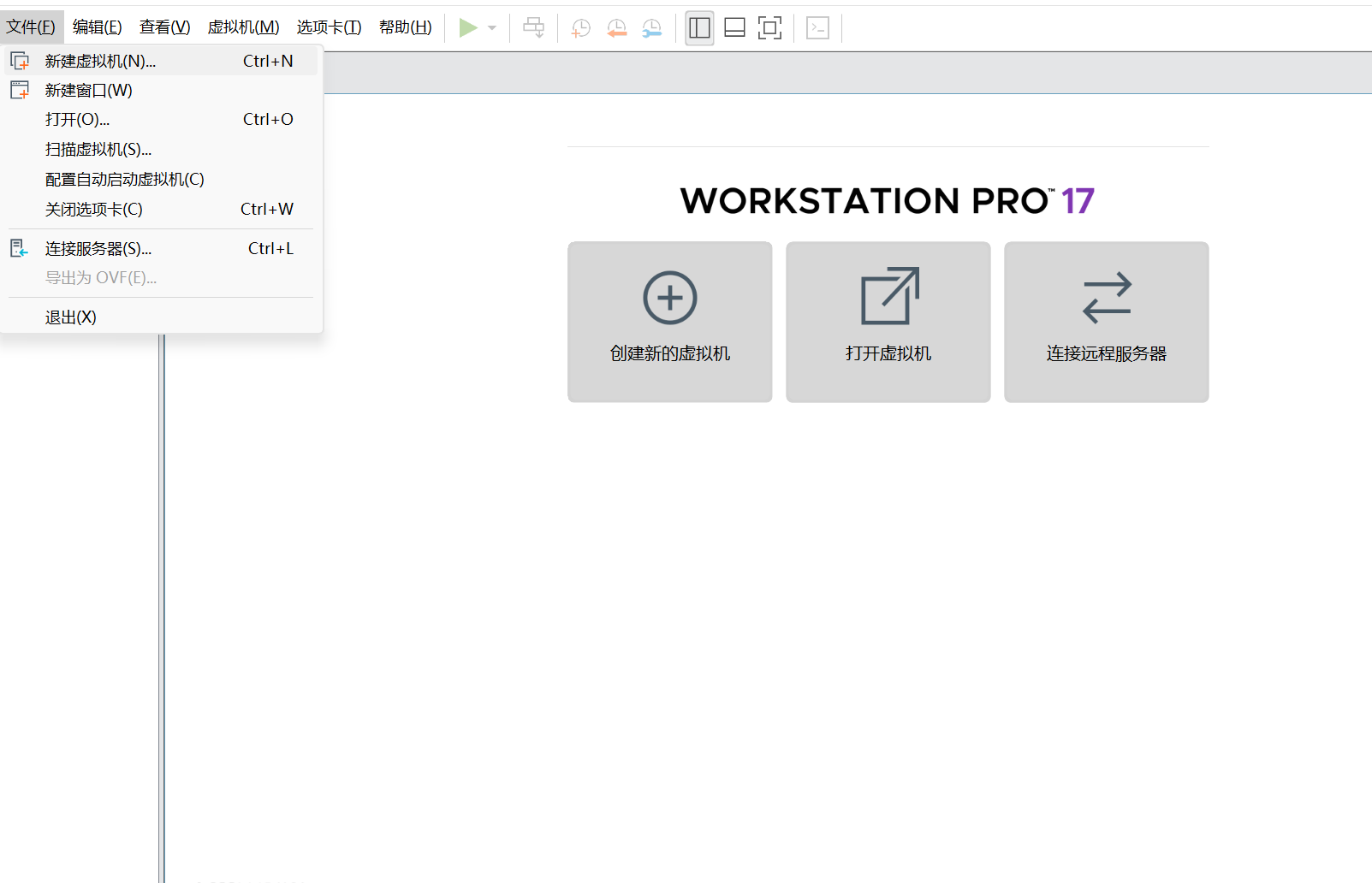
Task: Select 关闭选项卡(C) menu entry
Action: (x=161, y=209)
